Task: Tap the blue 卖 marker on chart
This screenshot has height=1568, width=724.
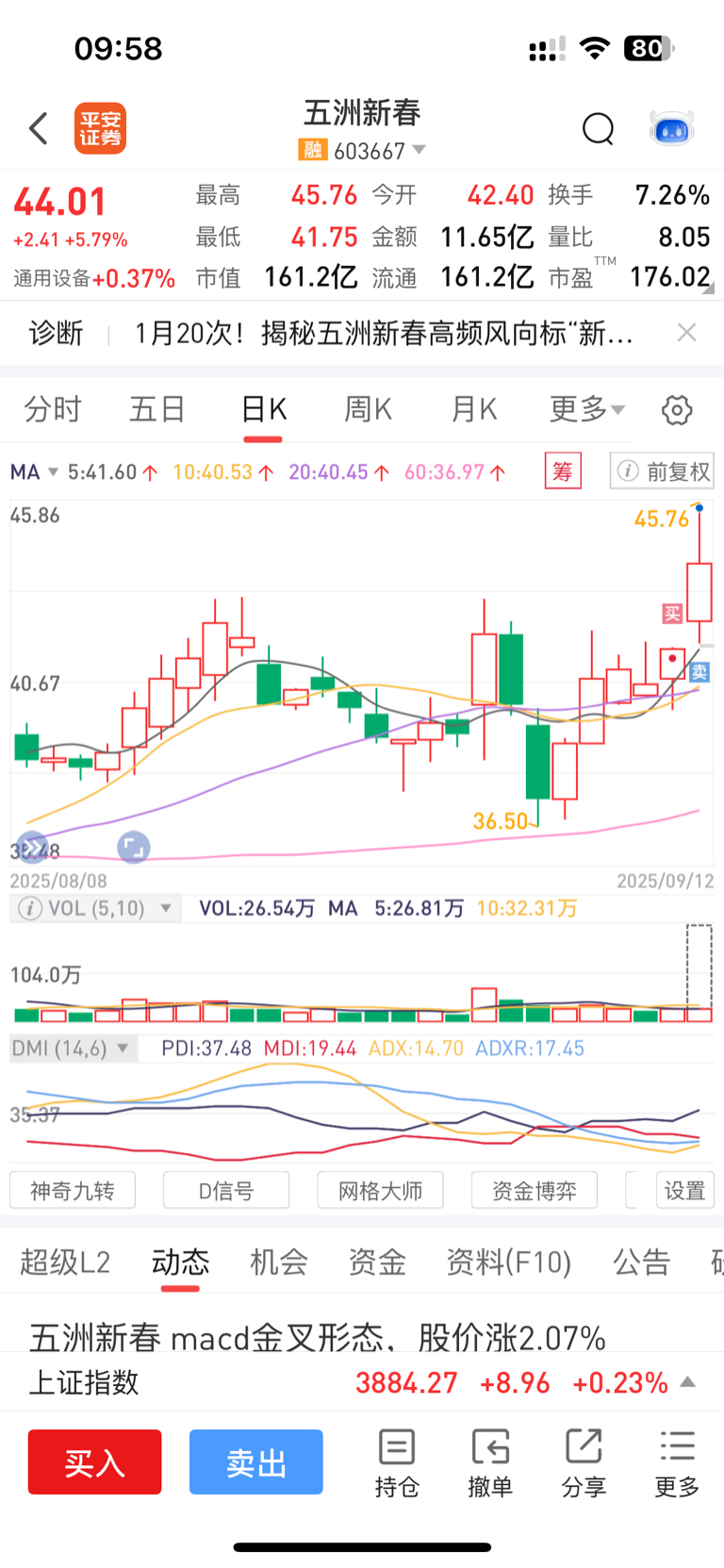Action: (699, 671)
